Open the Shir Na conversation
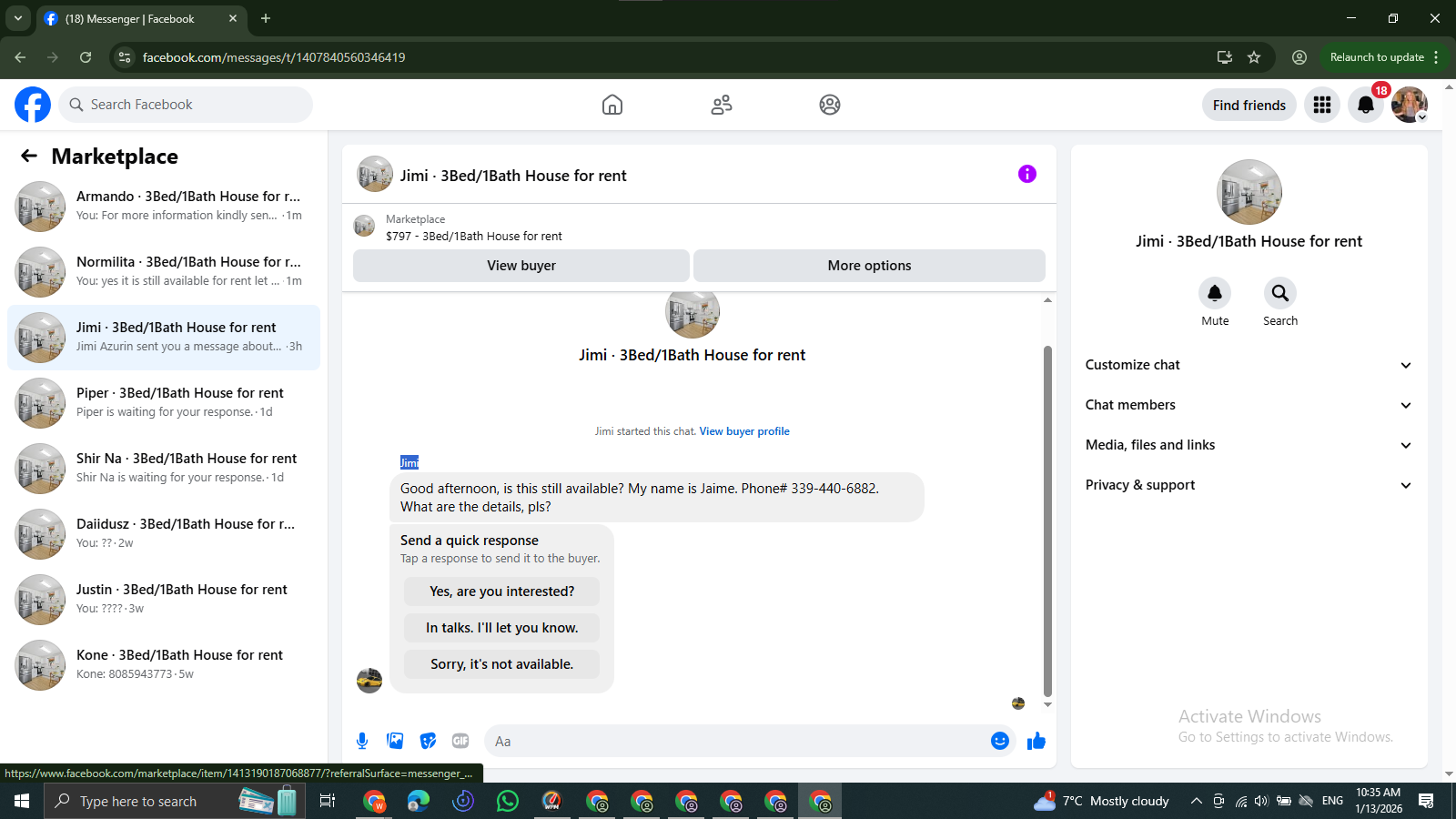This screenshot has height=819, width=1456. click(x=164, y=469)
